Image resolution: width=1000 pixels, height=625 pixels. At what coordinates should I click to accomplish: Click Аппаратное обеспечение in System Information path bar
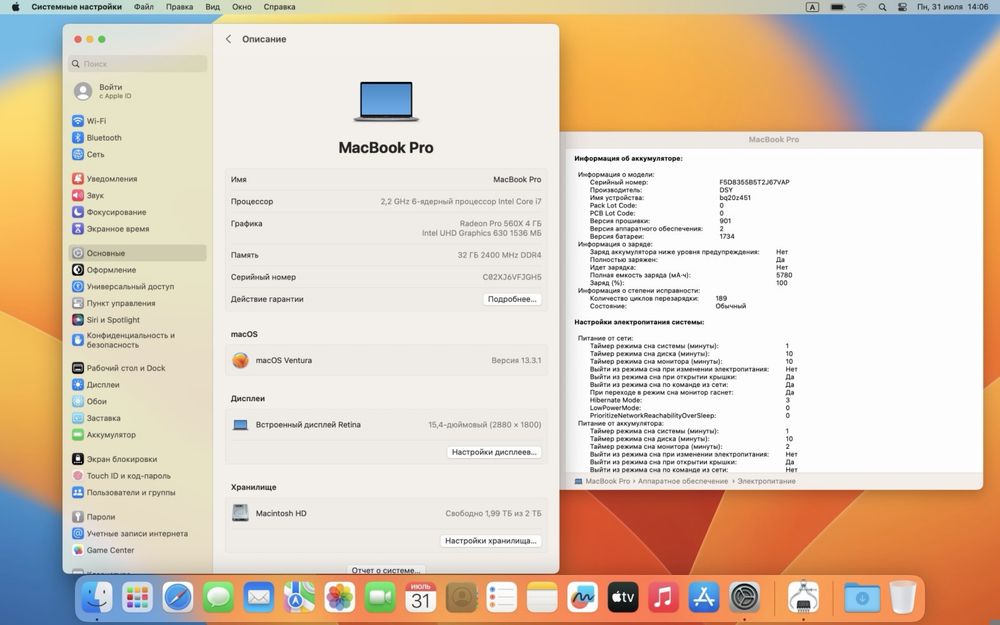[683, 482]
